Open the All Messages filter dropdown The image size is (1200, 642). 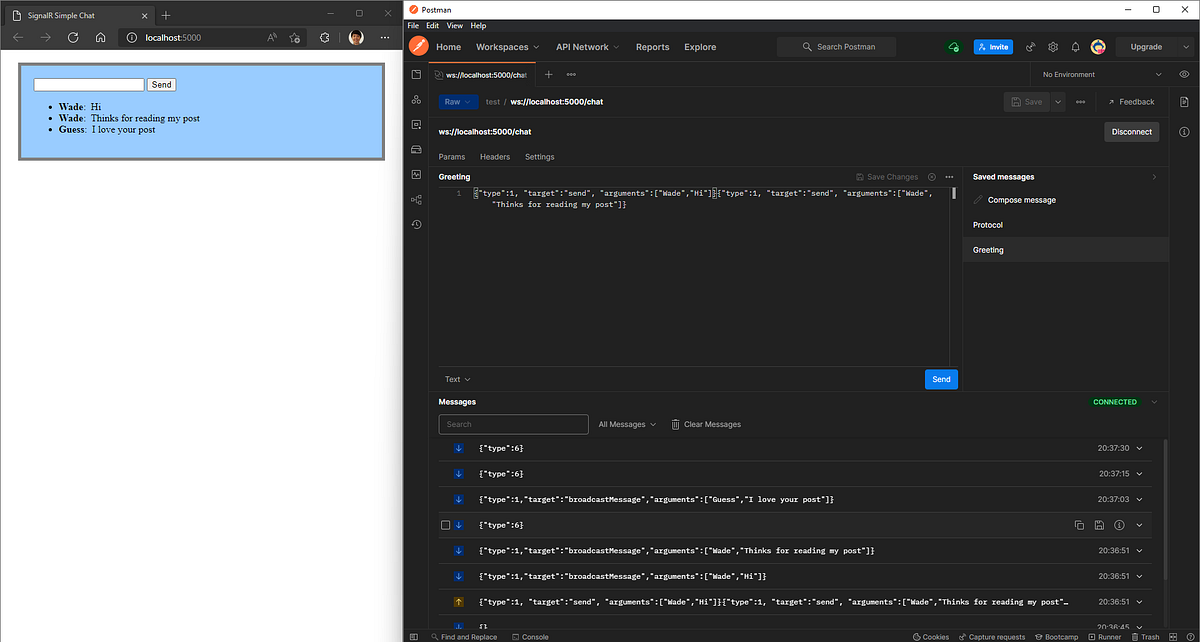[627, 424]
